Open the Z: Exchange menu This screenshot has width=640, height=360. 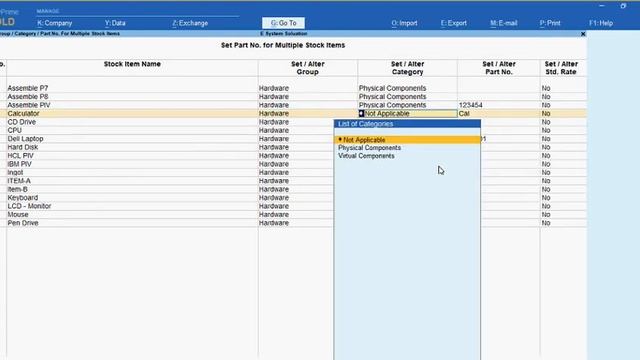point(190,23)
